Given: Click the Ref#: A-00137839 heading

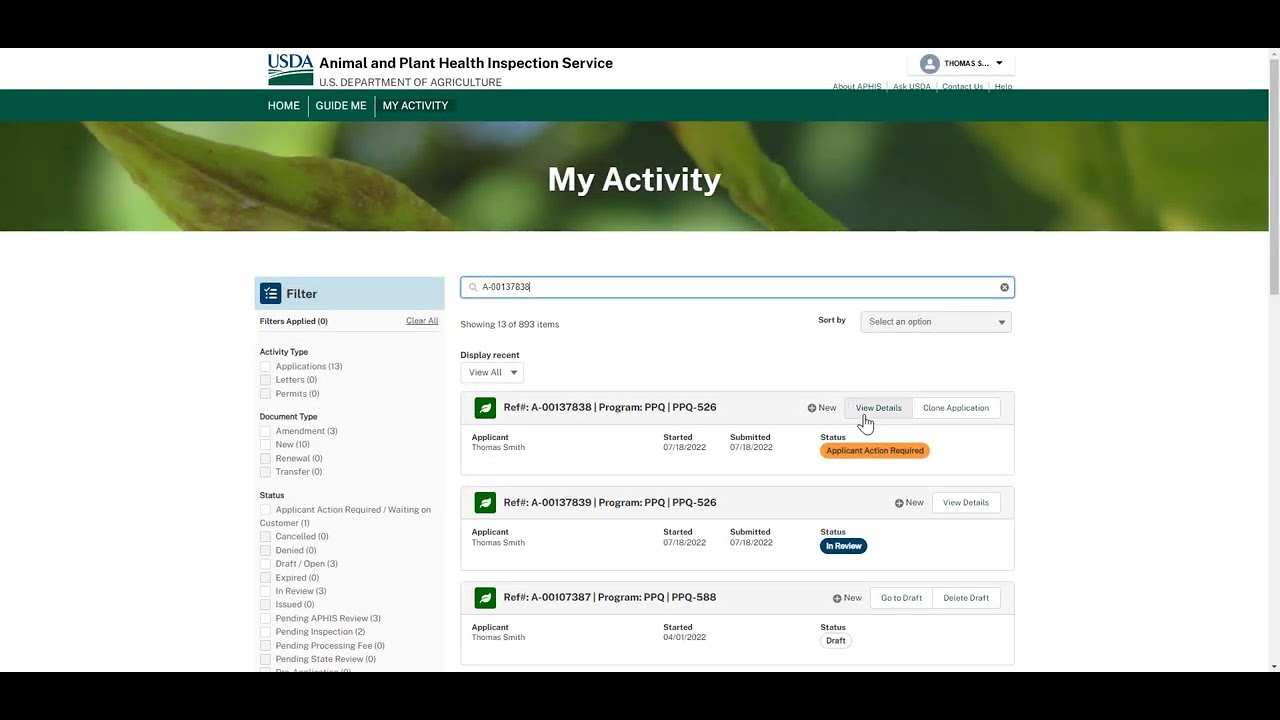Looking at the screenshot, I should point(610,503).
